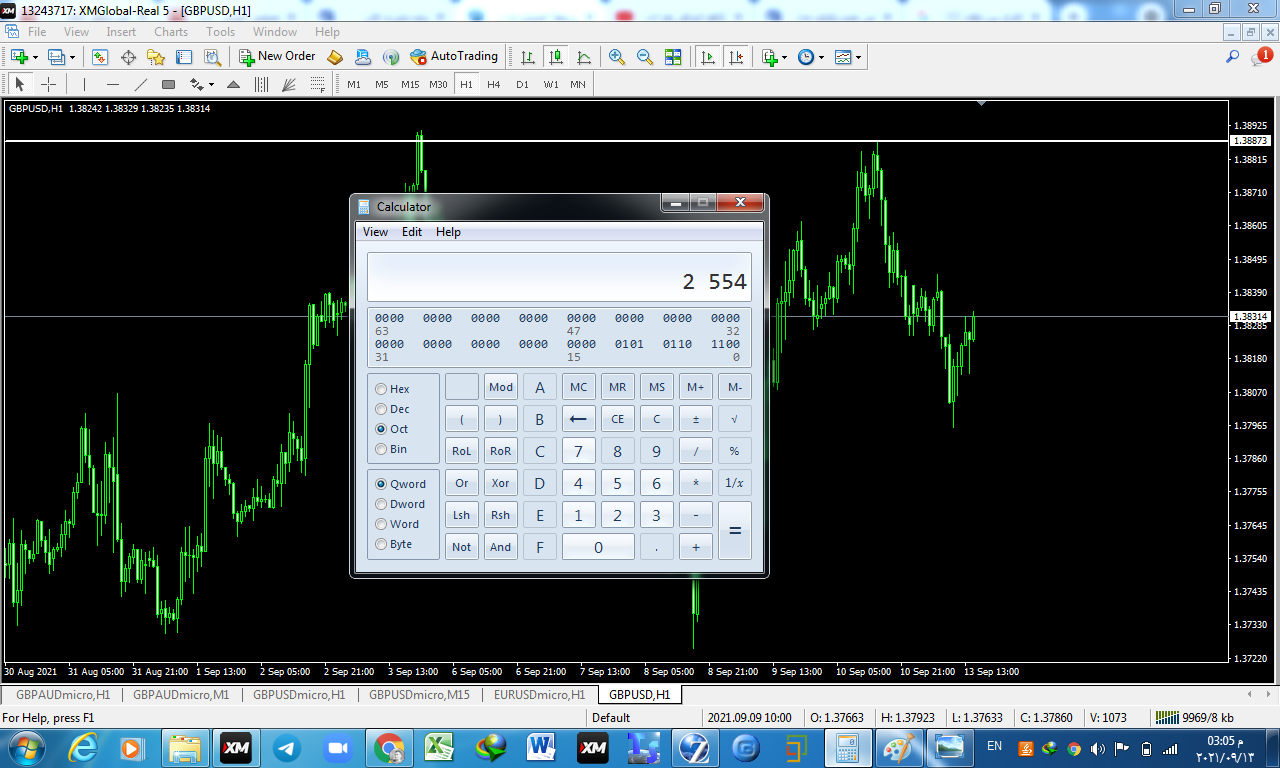Toggle the AutoTrading button

[454, 57]
